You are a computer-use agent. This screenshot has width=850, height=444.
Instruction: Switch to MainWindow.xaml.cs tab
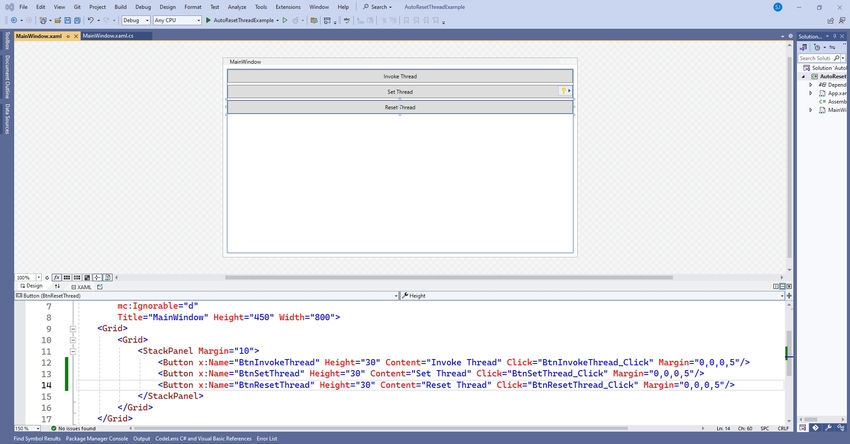(x=108, y=35)
